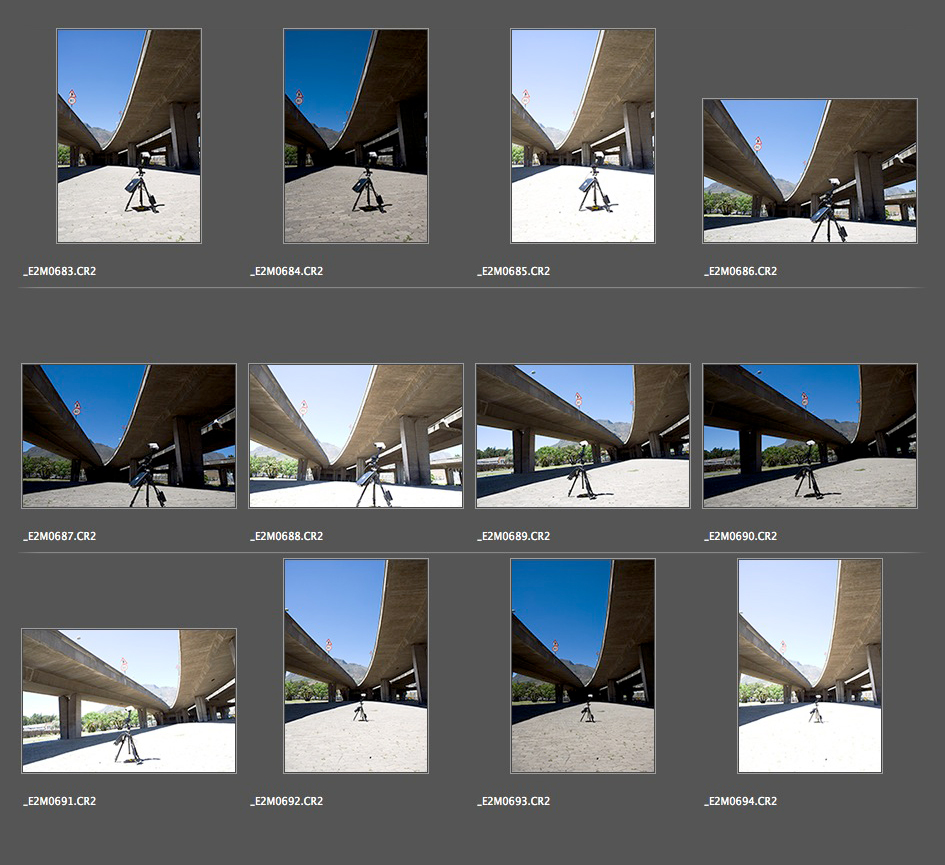Click the _E2M0688.CR2 filename text
The image size is (945, 865).
click(x=287, y=536)
